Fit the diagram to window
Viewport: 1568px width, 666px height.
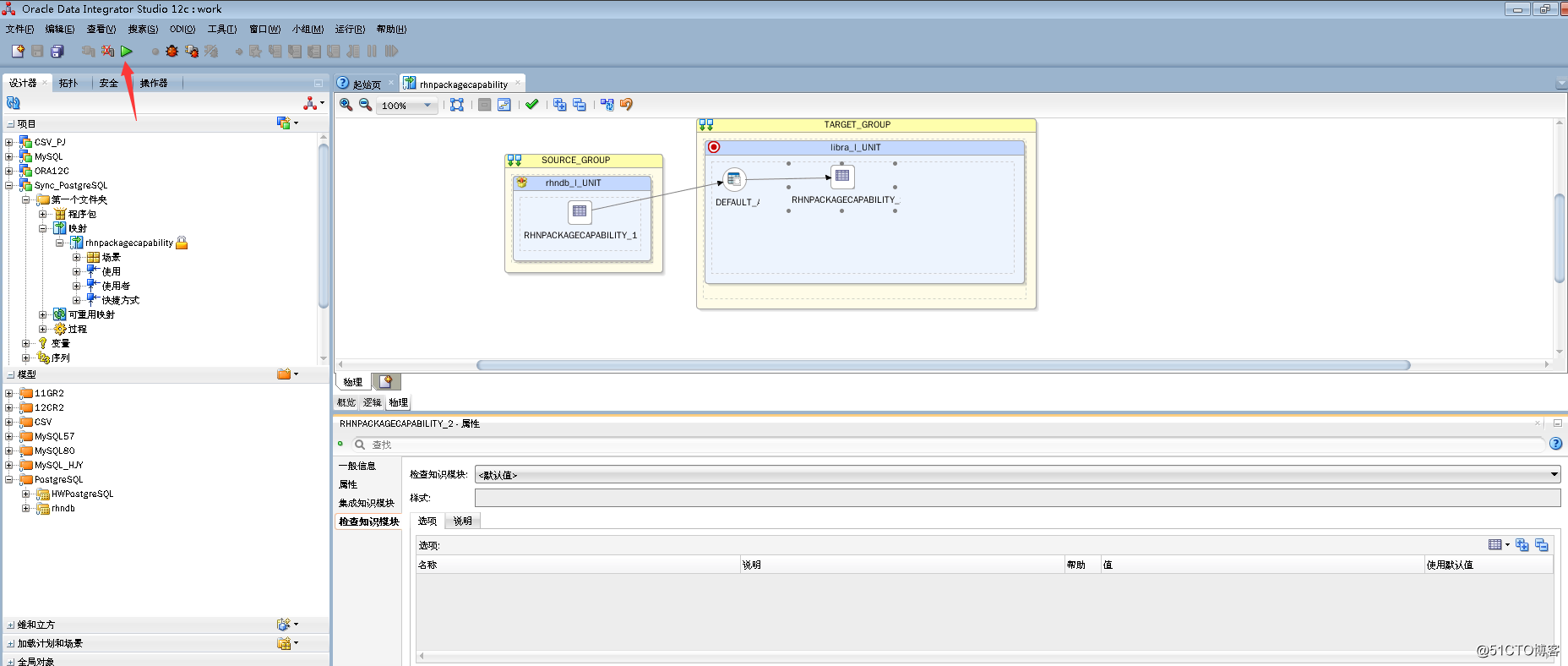click(457, 105)
